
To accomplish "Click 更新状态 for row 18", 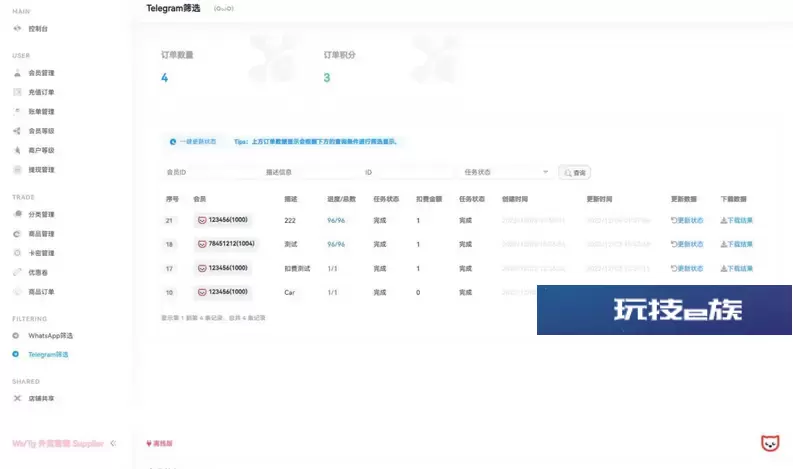I will (x=687, y=244).
